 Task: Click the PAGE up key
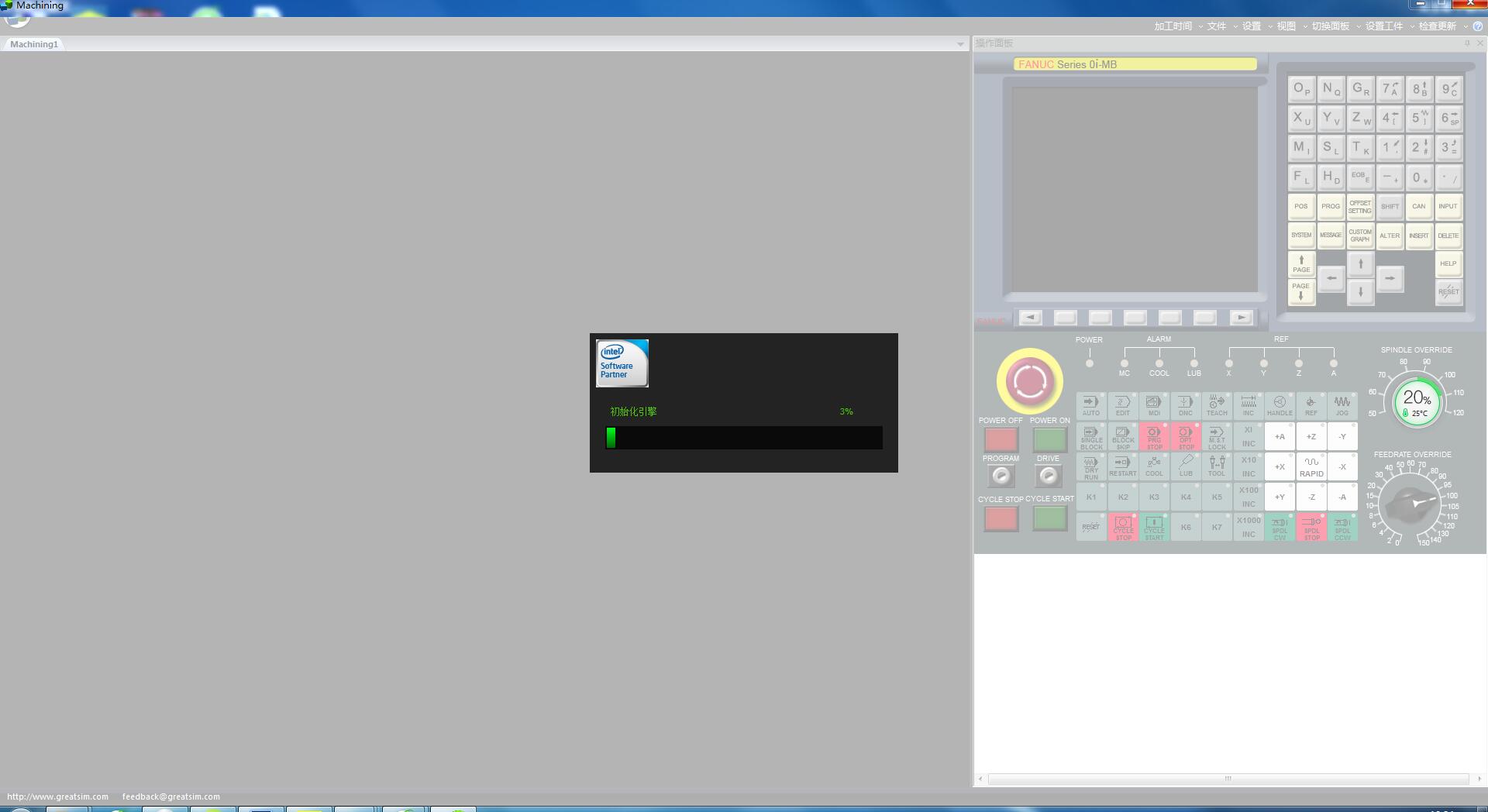(x=1301, y=264)
